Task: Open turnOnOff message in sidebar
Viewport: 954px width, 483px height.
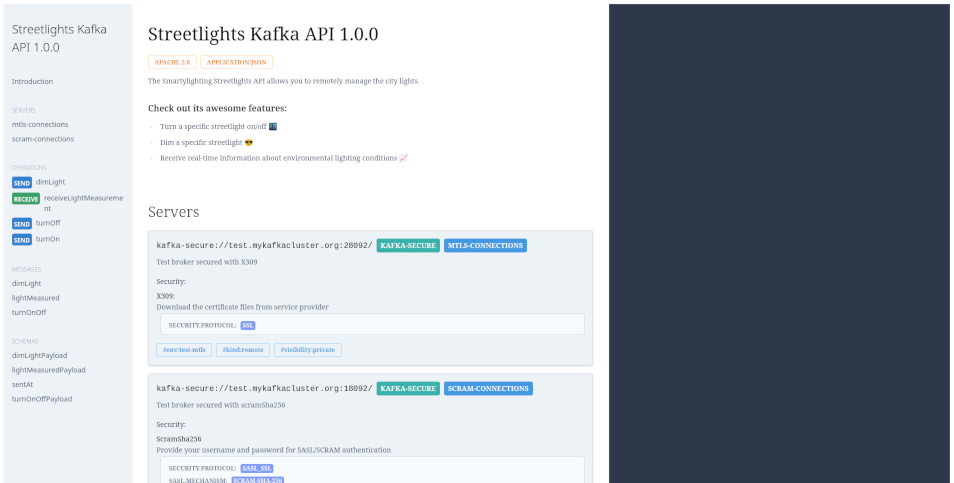Action: tap(29, 313)
